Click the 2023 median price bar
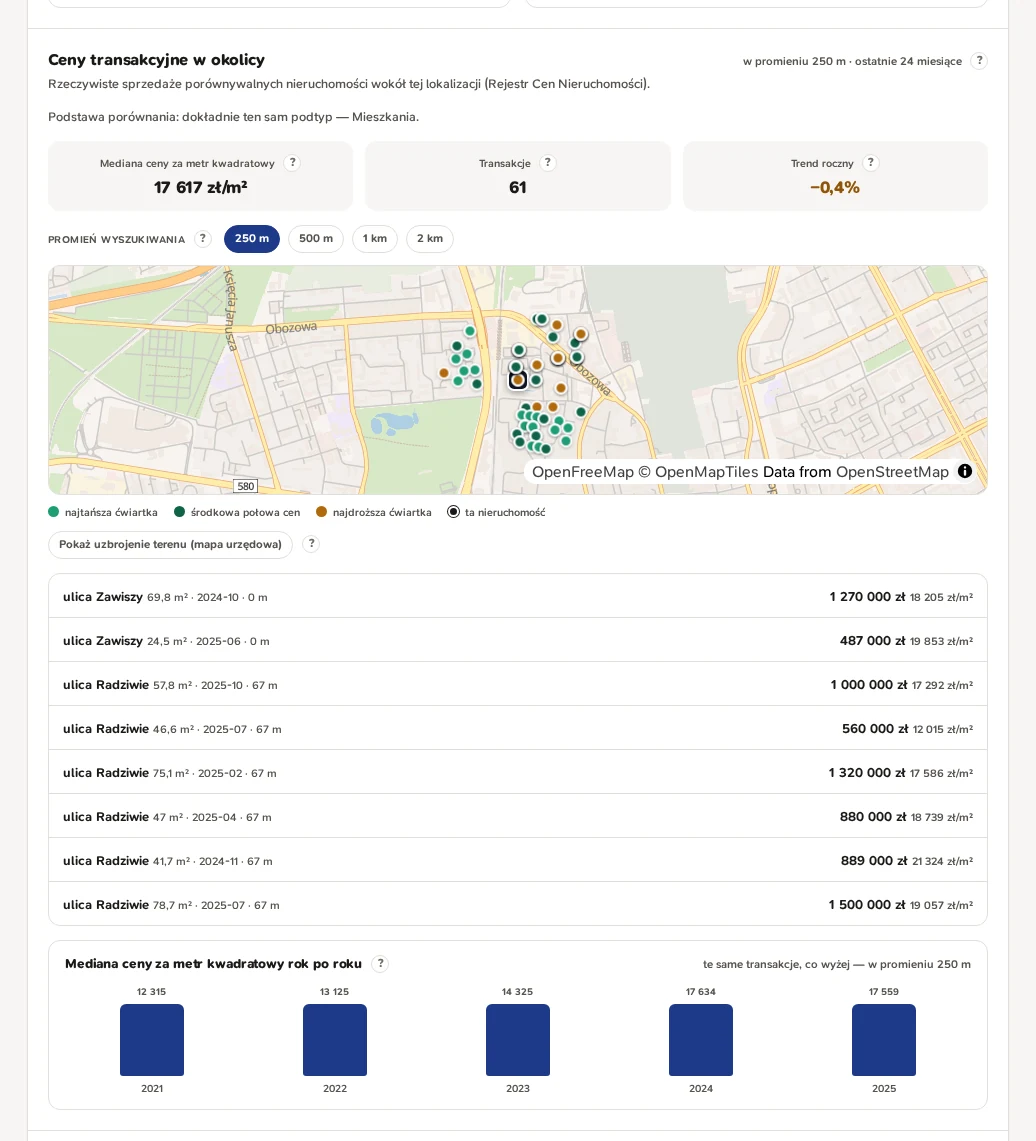Image resolution: width=1036 pixels, height=1141 pixels. [518, 1040]
